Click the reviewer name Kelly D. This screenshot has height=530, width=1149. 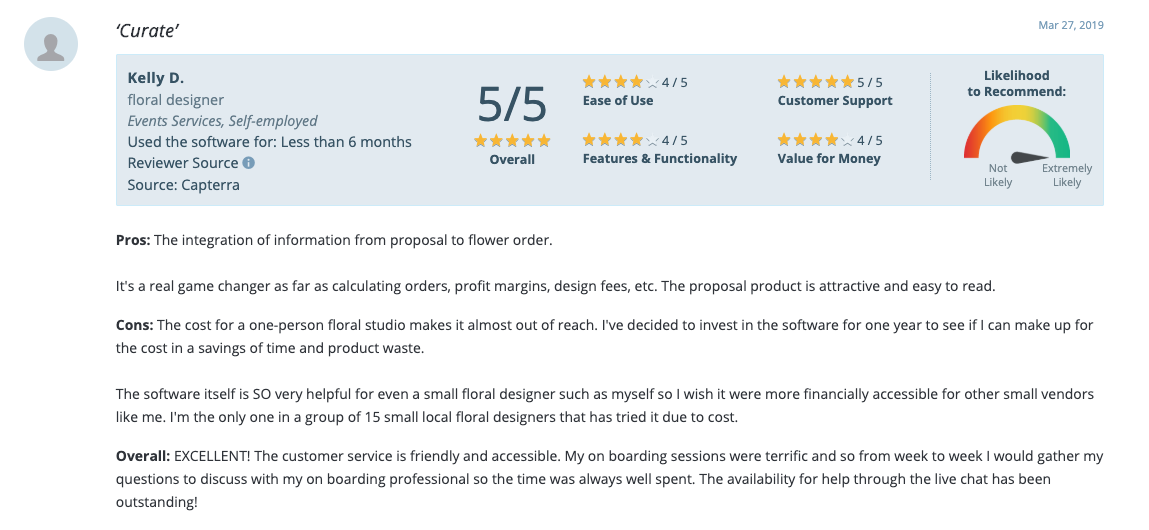pyautogui.click(x=156, y=78)
